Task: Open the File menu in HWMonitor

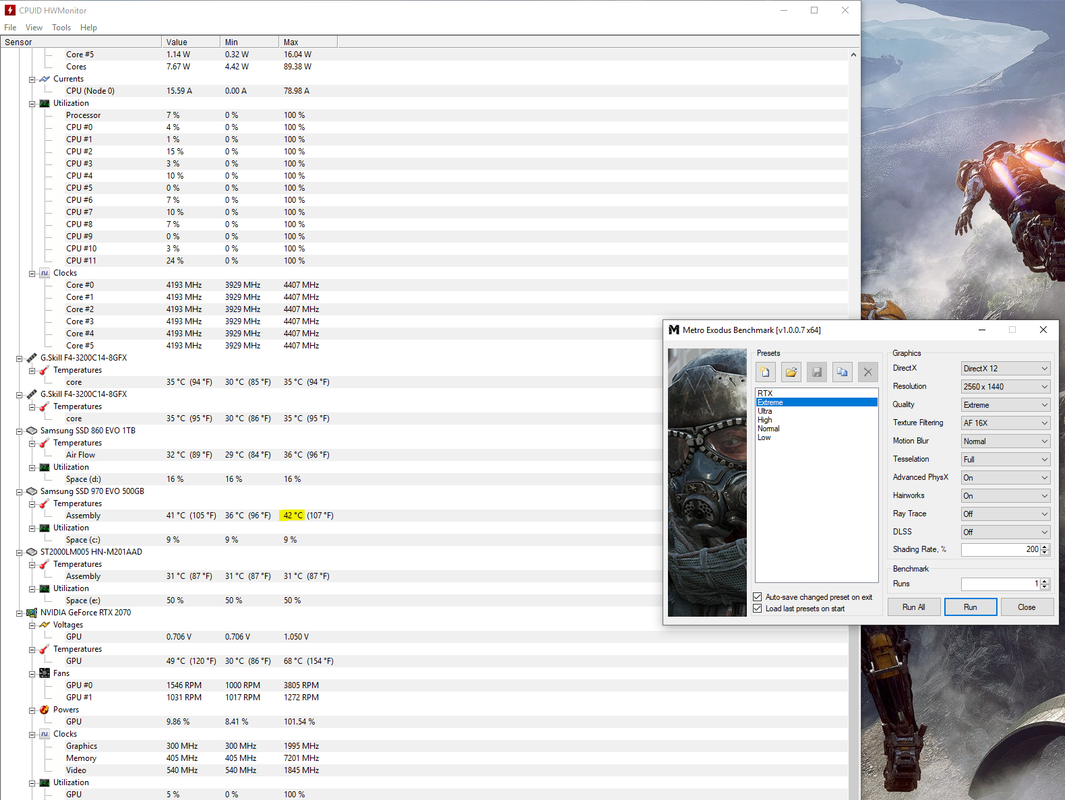Action: [x=10, y=28]
